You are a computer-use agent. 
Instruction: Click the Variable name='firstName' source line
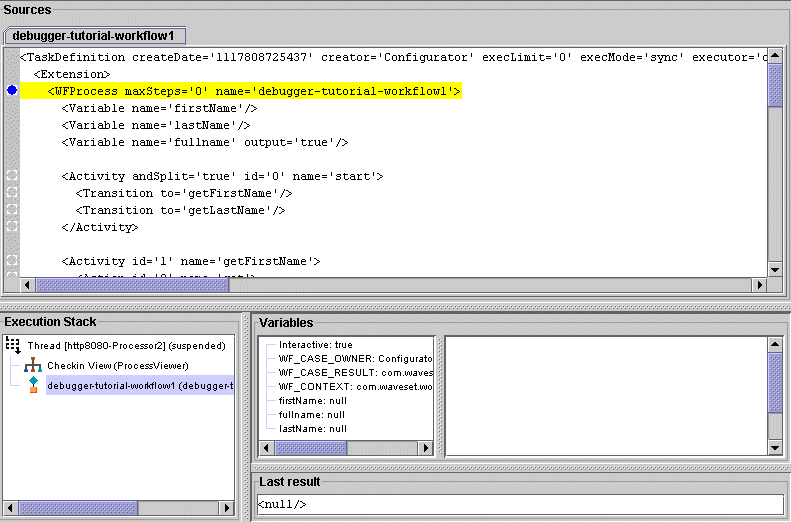coord(159,108)
